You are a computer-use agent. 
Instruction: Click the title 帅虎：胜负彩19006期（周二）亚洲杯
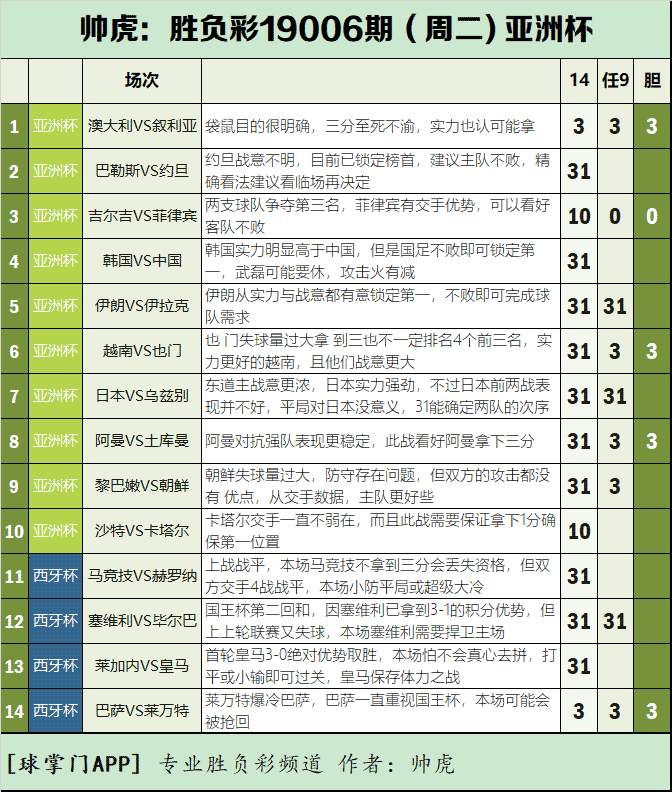pyautogui.click(x=336, y=29)
